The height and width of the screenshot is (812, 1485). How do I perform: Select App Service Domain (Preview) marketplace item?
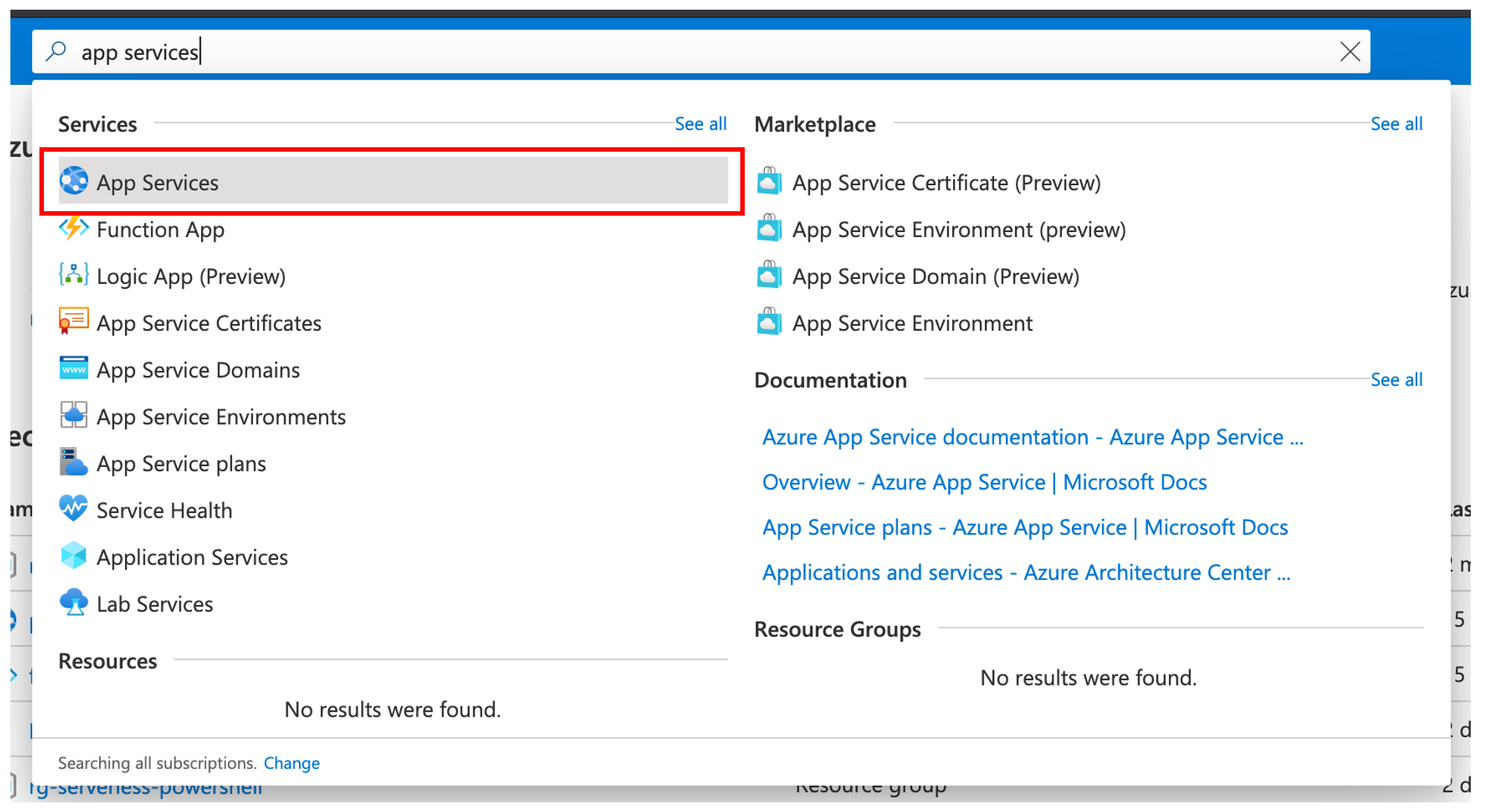click(935, 277)
